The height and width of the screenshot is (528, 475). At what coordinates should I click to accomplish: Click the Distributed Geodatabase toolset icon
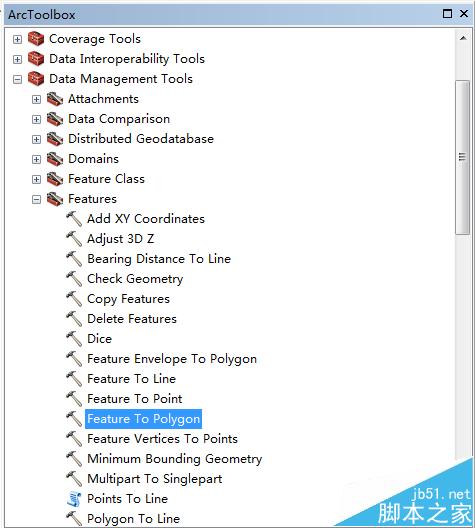[x=55, y=139]
